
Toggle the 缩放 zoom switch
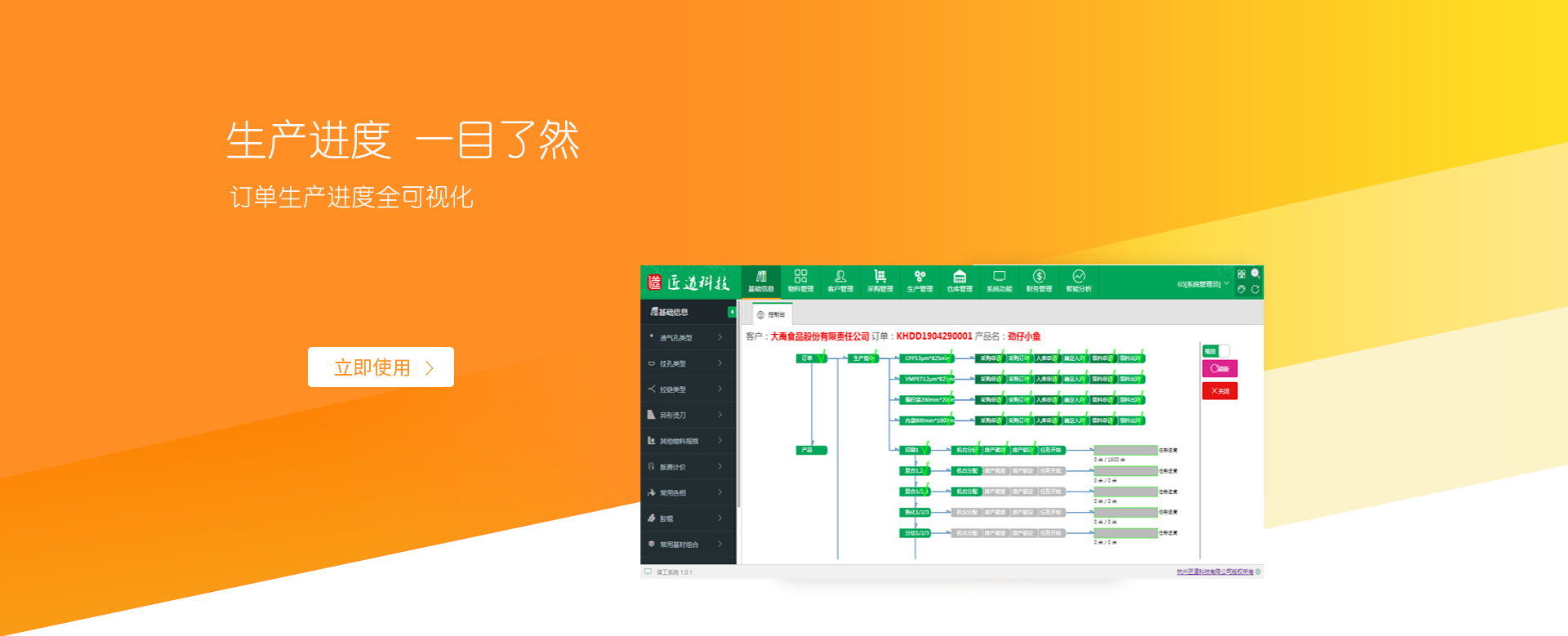(x=1216, y=351)
